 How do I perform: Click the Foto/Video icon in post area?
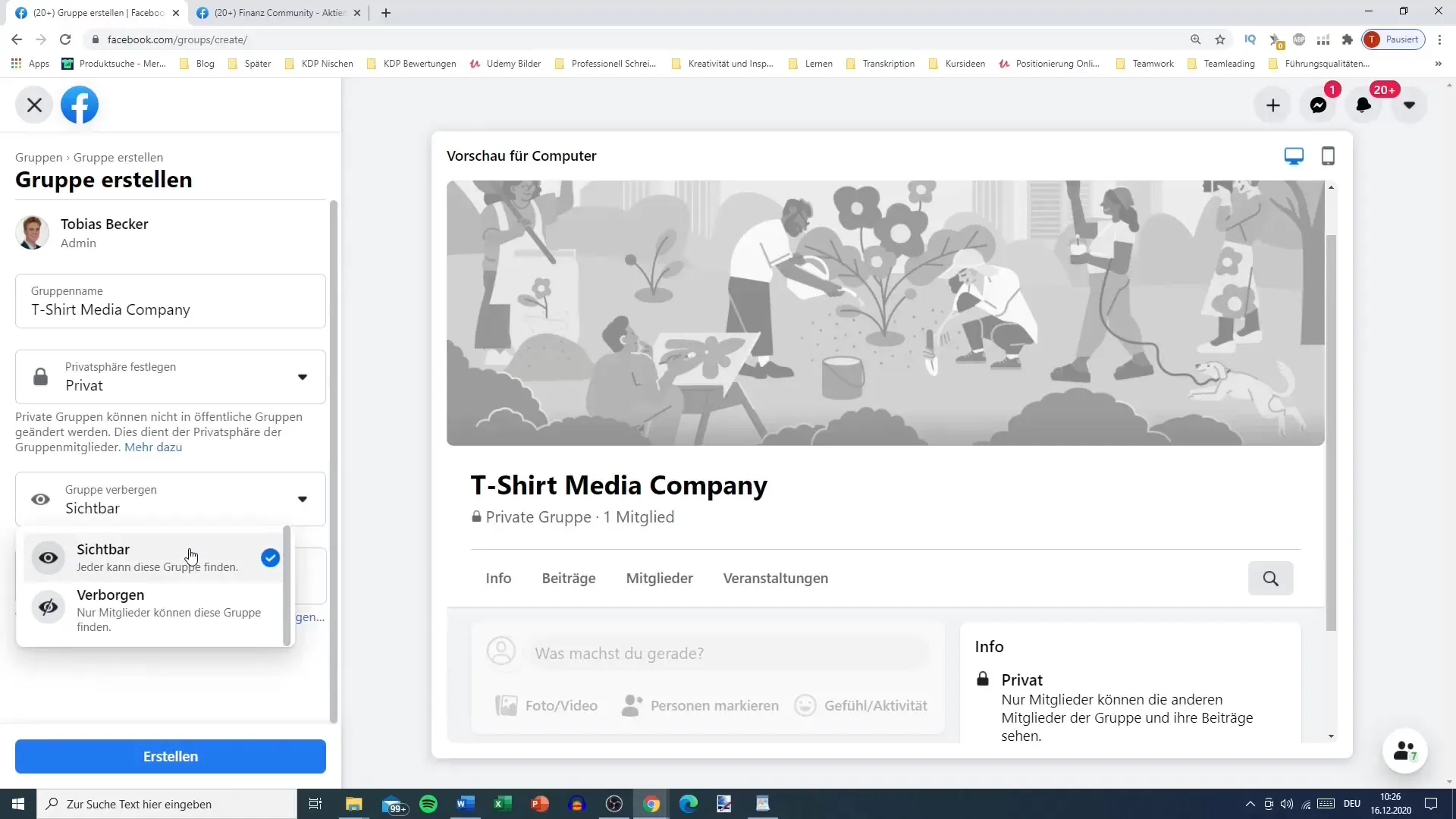tap(507, 705)
